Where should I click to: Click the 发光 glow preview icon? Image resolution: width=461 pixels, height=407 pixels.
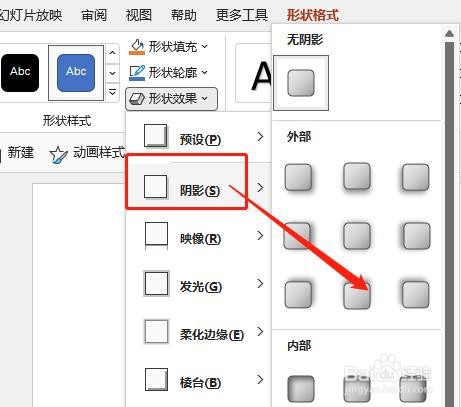click(x=156, y=284)
